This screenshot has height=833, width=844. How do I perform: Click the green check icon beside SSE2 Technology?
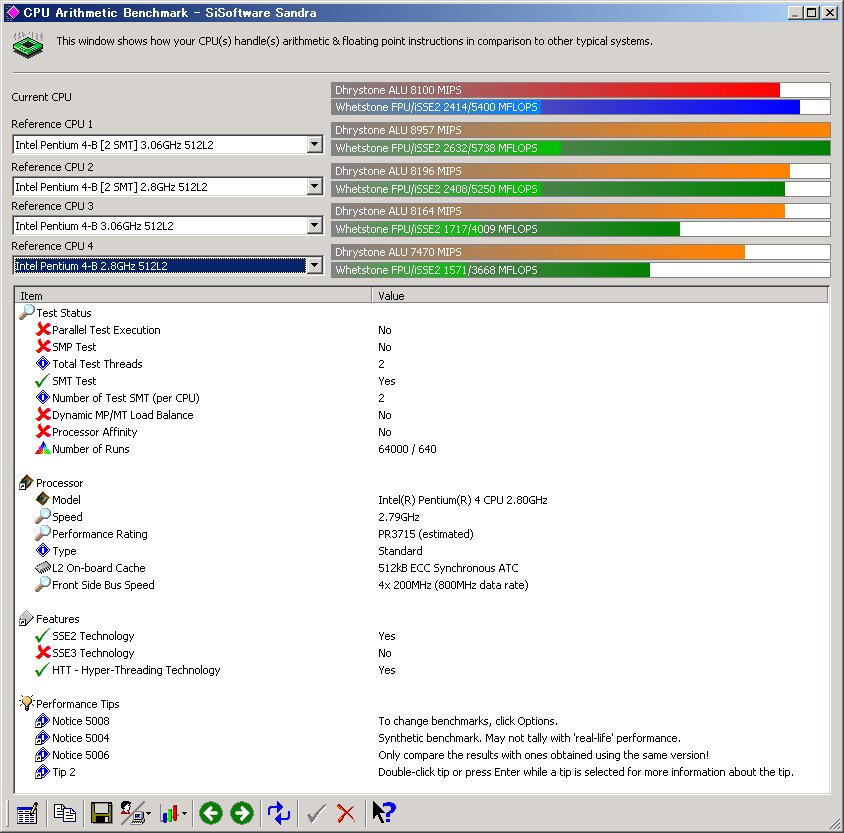[43, 636]
